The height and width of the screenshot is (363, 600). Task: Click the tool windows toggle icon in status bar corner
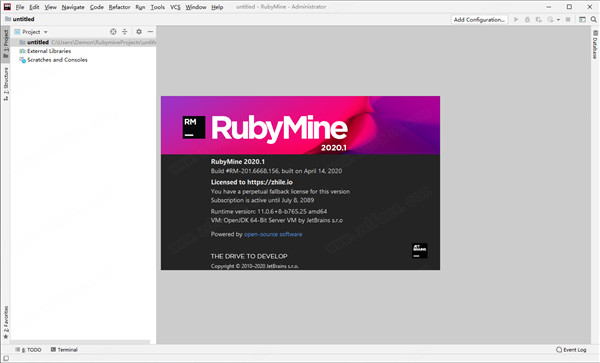pyautogui.click(x=6, y=358)
